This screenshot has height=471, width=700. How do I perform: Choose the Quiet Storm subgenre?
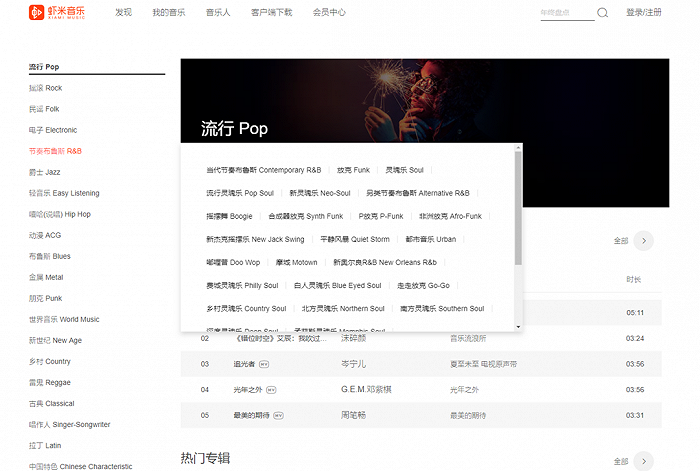tap(354, 239)
